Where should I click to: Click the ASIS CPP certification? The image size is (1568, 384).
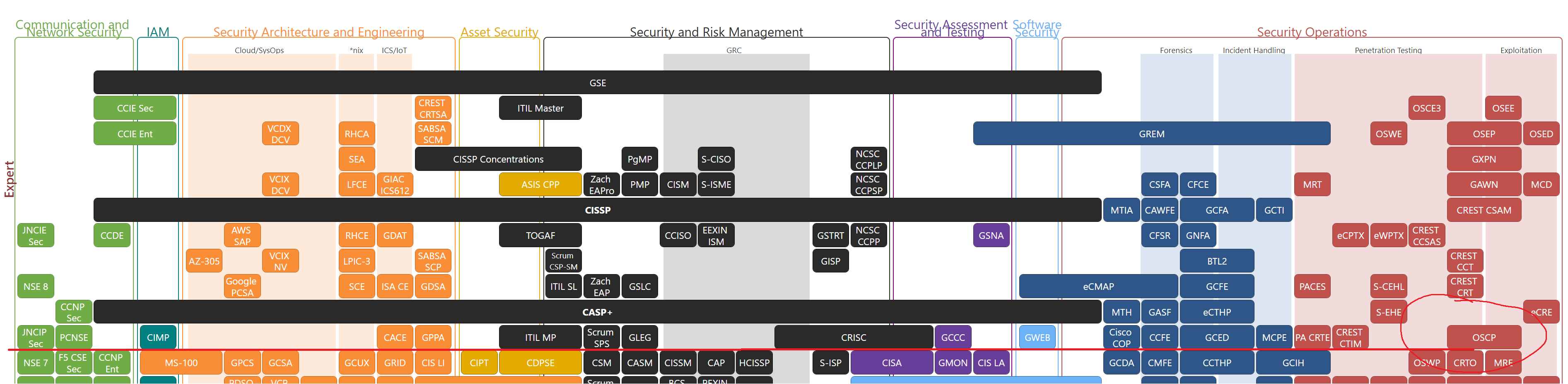click(540, 185)
